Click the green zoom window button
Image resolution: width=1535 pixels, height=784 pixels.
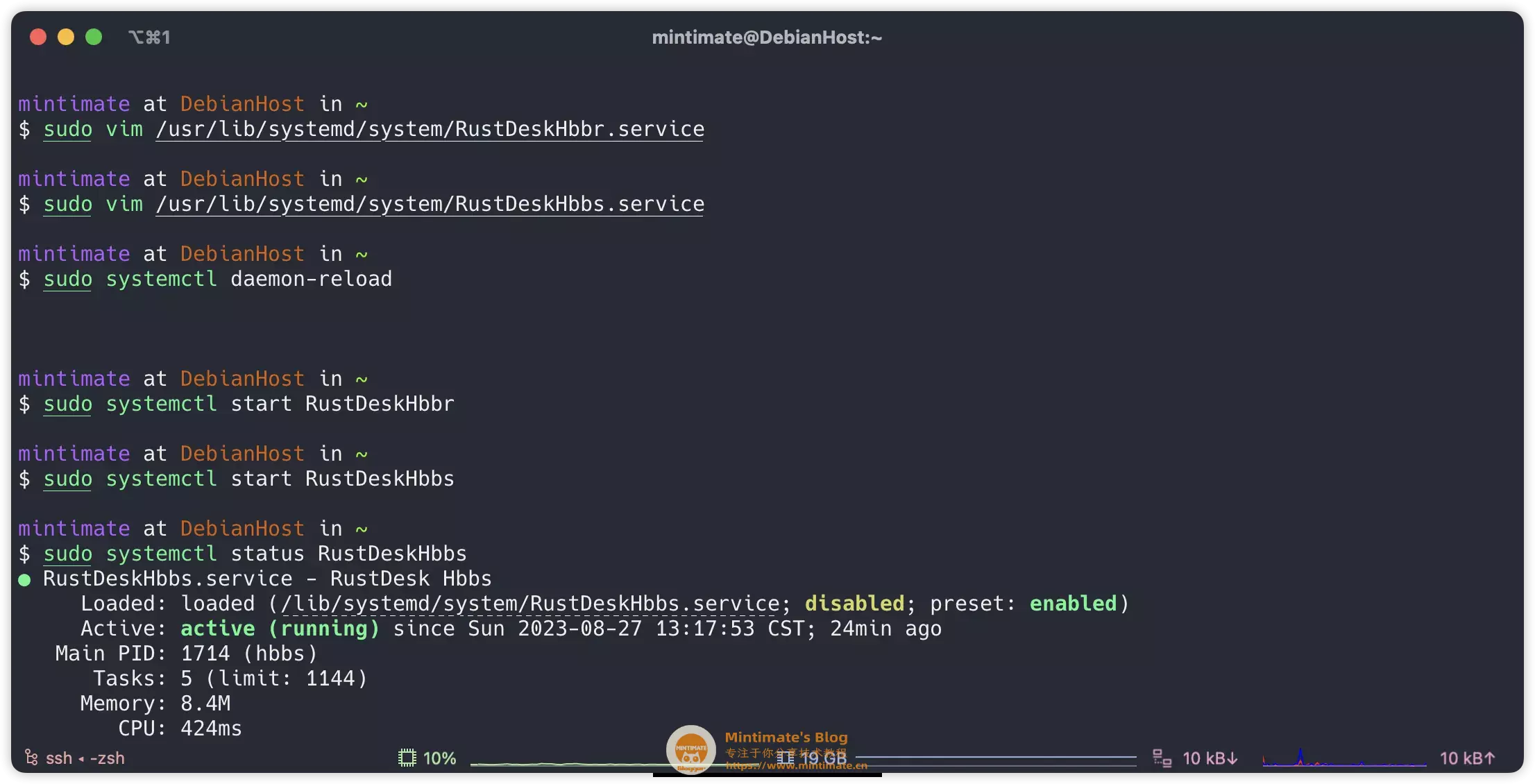[x=94, y=37]
